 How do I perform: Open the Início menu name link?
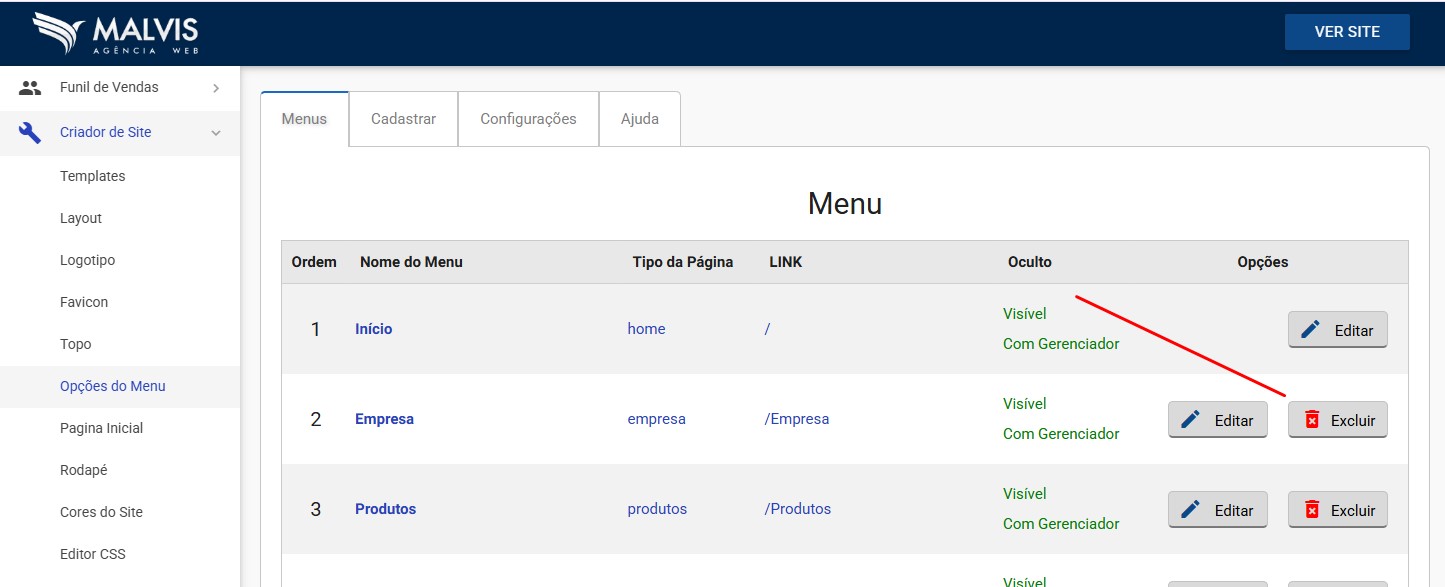pos(374,329)
